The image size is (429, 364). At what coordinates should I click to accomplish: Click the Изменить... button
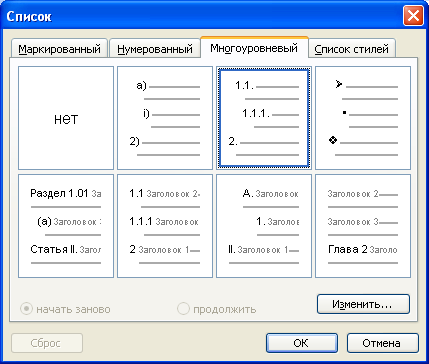coord(363,304)
